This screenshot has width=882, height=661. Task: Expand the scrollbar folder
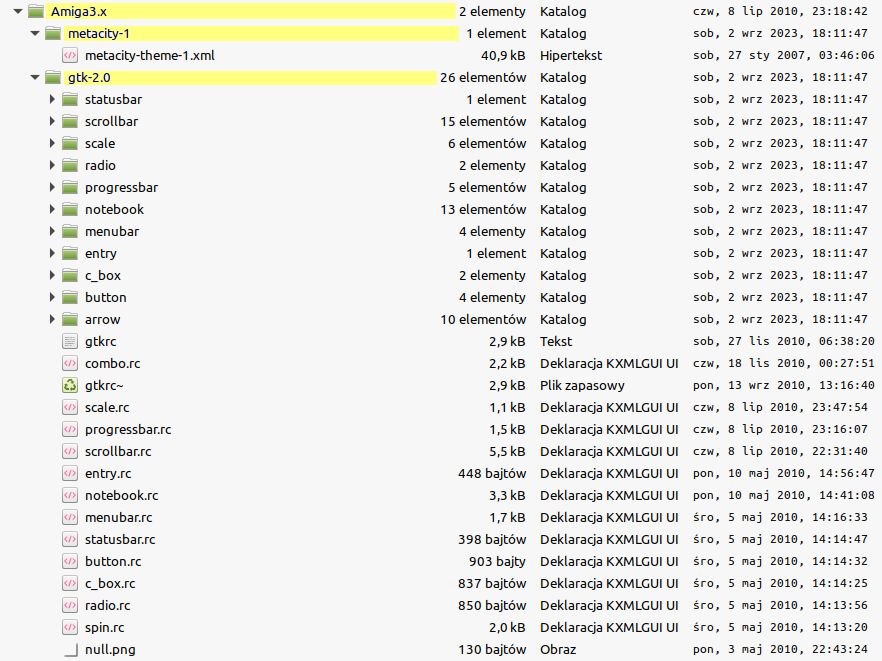pos(52,122)
